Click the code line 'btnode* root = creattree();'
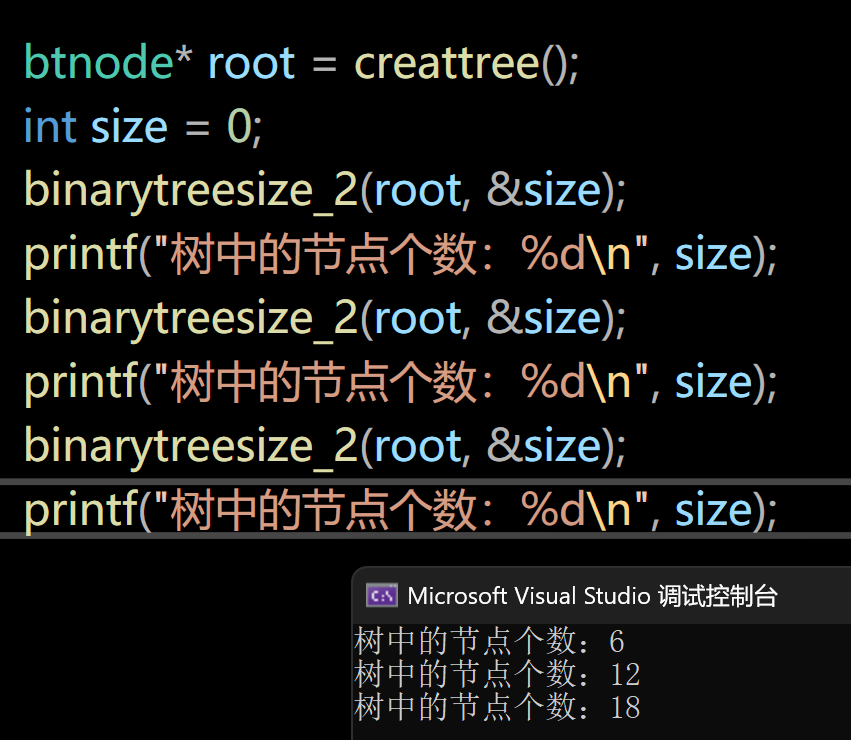The image size is (851, 740). [x=301, y=64]
